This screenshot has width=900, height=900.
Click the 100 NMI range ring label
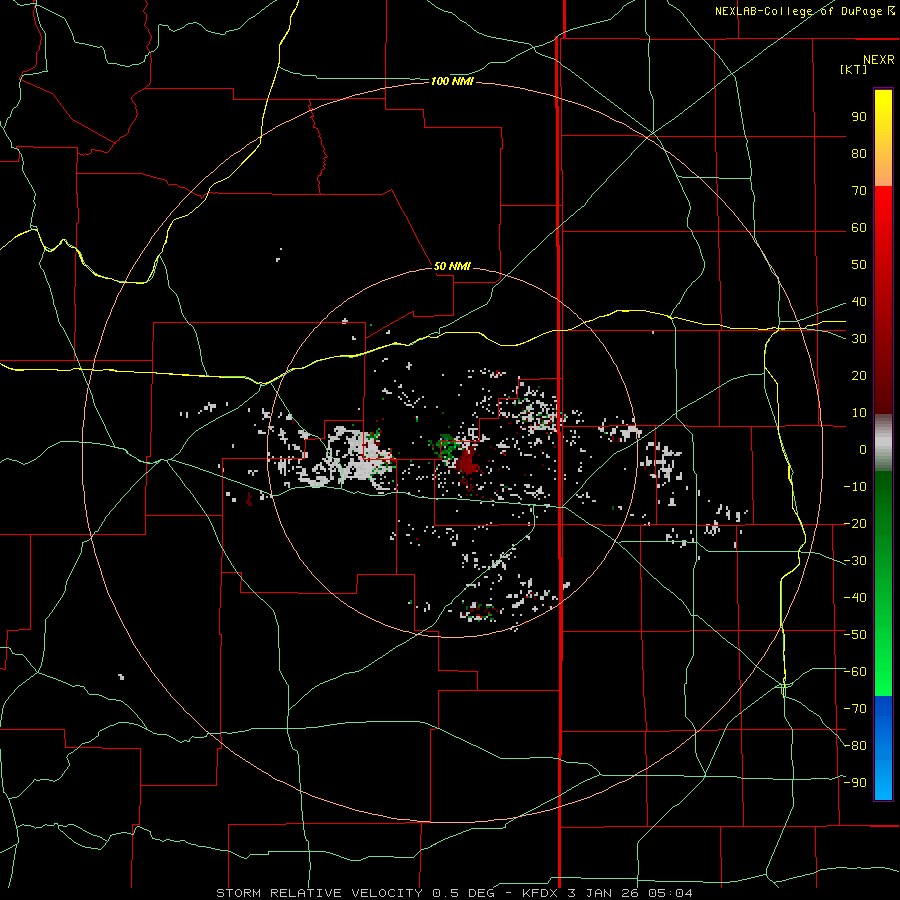452,82
